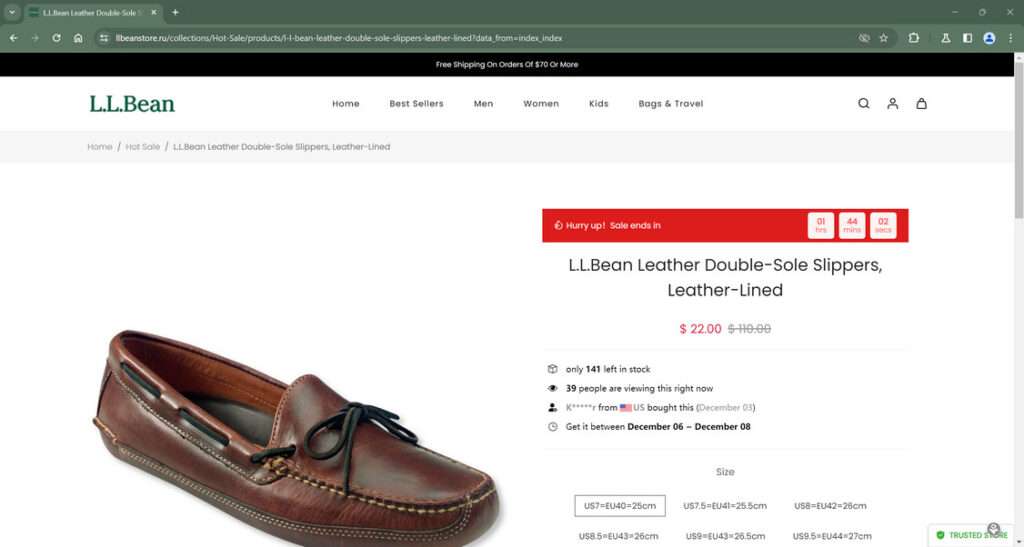
Task: Go to the Hot Sale breadcrumb link
Action: 142,147
